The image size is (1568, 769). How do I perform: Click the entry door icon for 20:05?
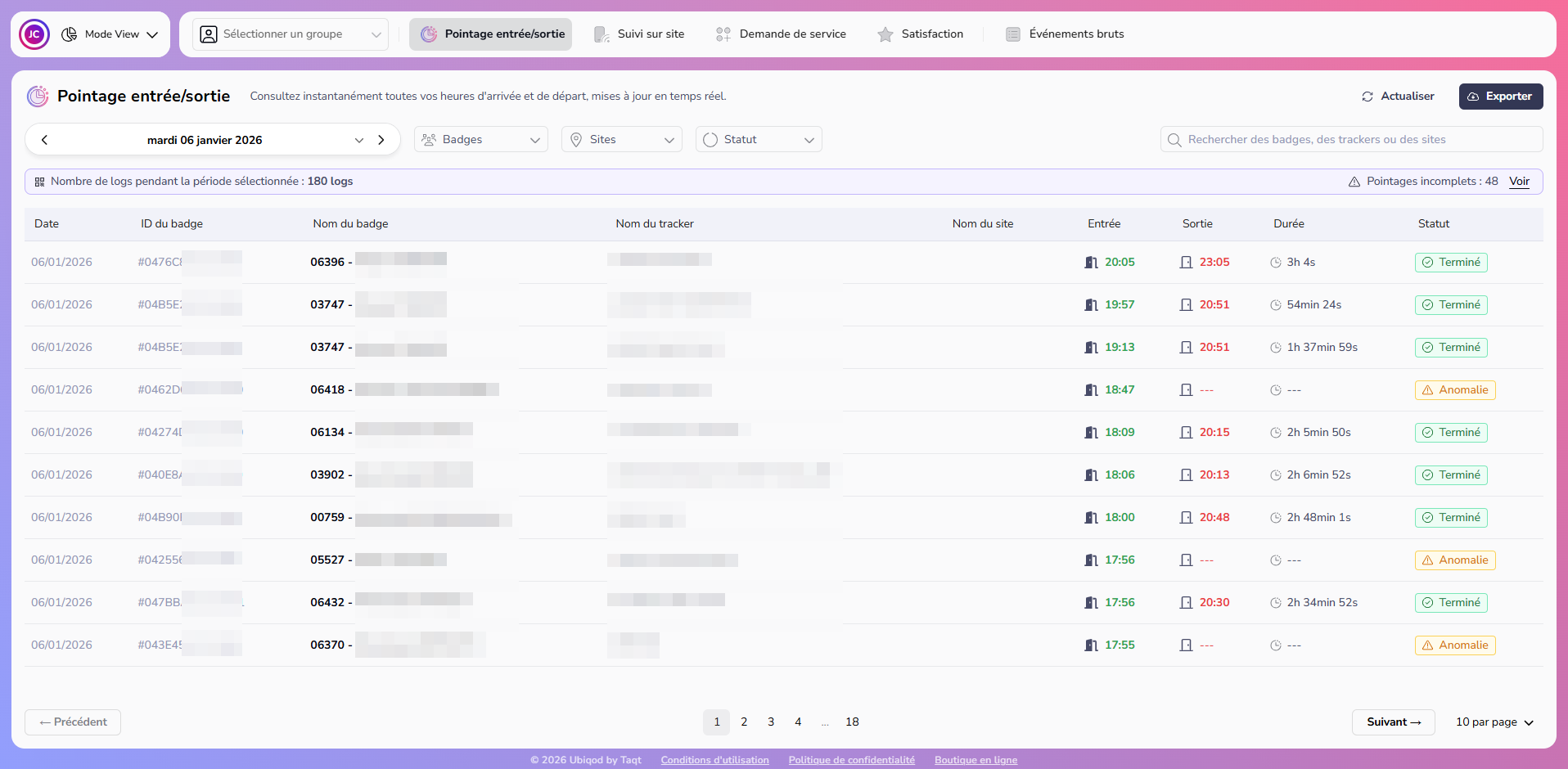click(1091, 263)
